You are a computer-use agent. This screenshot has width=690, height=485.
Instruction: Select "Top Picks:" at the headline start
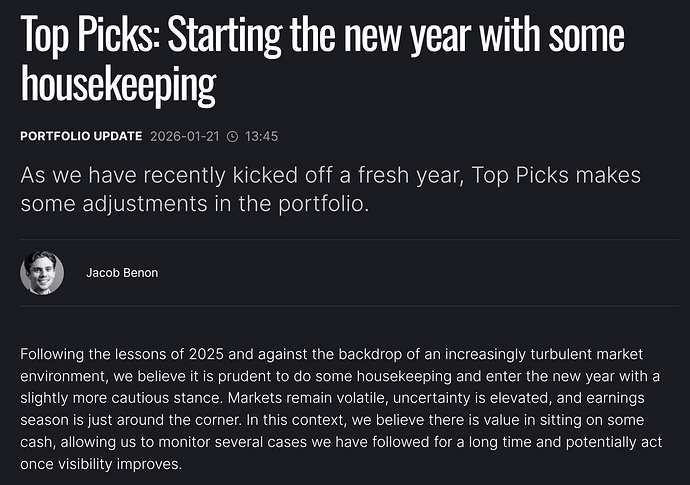[x=87, y=36]
